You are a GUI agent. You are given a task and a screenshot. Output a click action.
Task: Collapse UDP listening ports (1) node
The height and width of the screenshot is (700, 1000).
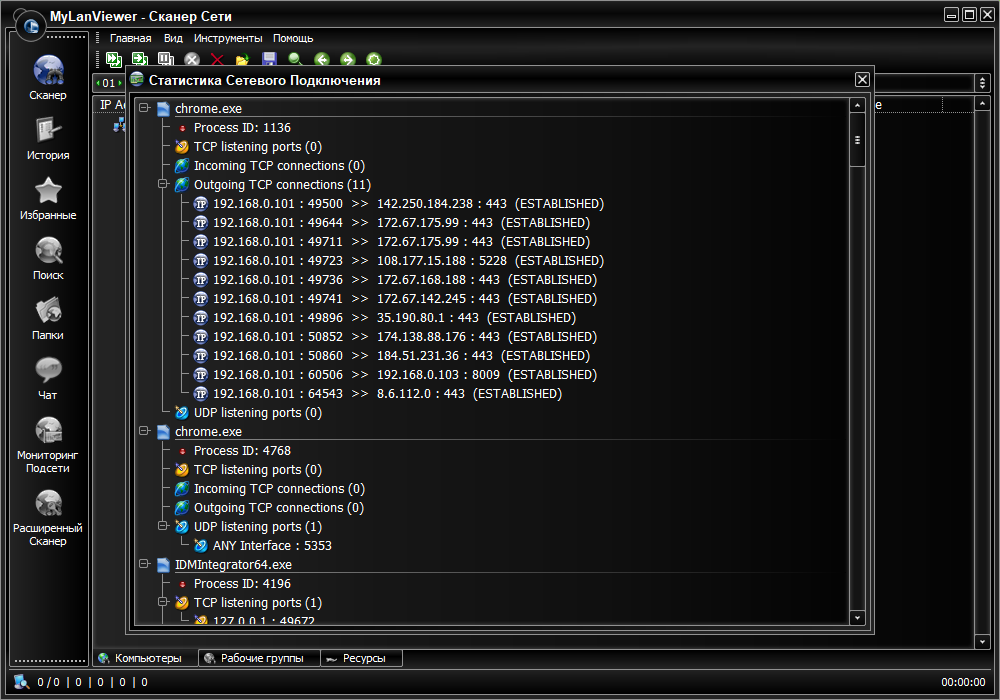click(163, 526)
